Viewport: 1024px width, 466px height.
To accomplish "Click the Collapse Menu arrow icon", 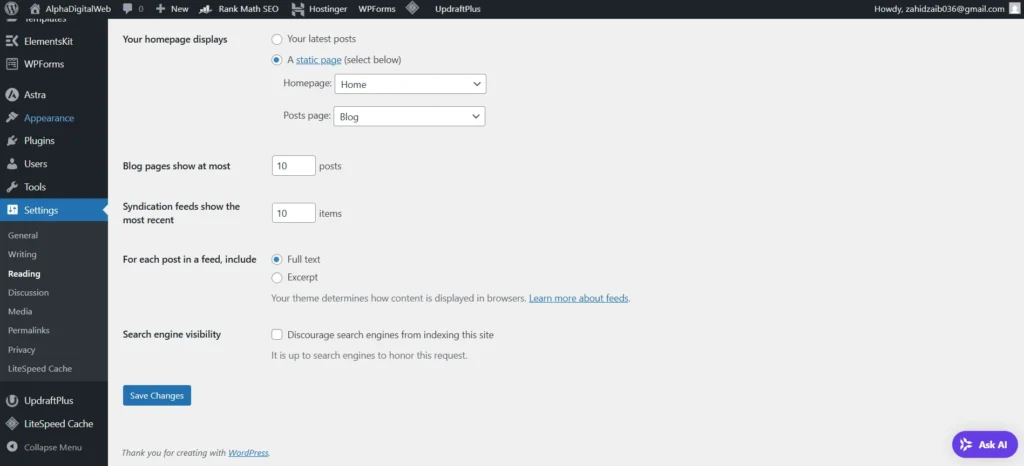I will pos(12,447).
